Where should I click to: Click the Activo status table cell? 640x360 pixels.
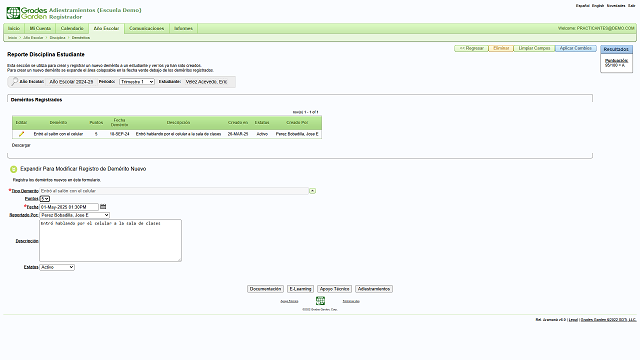tap(262, 134)
